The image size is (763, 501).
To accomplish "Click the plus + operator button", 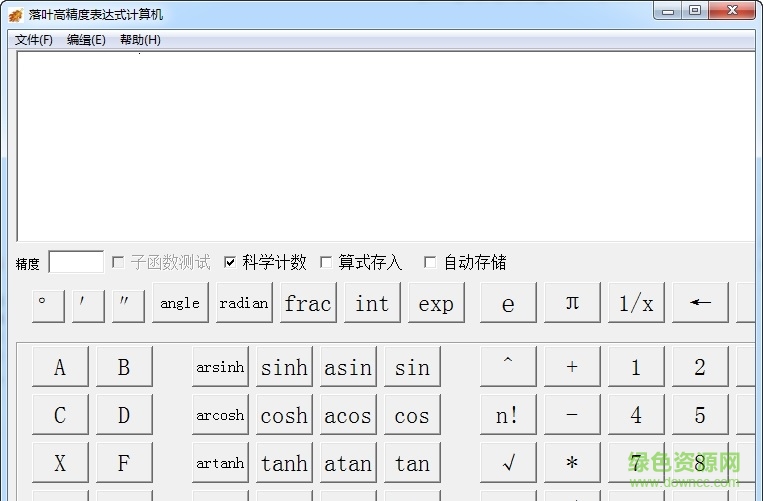I will click(x=572, y=366).
